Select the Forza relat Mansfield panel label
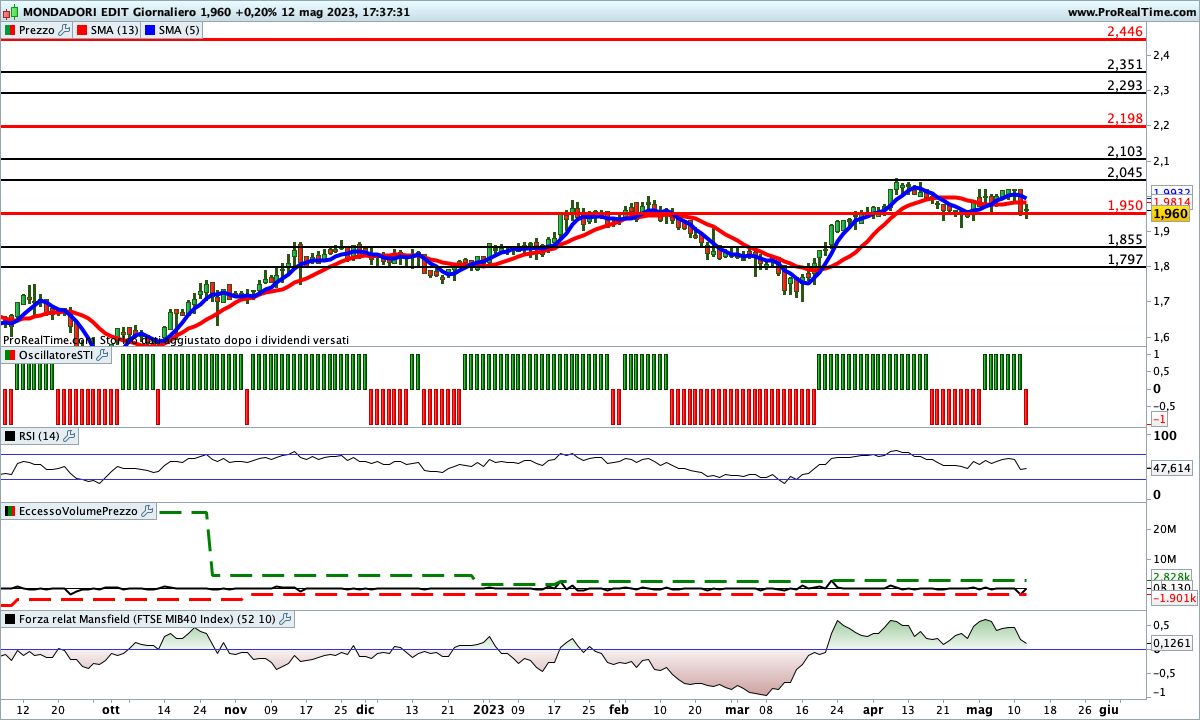This screenshot has width=1200, height=720. 147,619
